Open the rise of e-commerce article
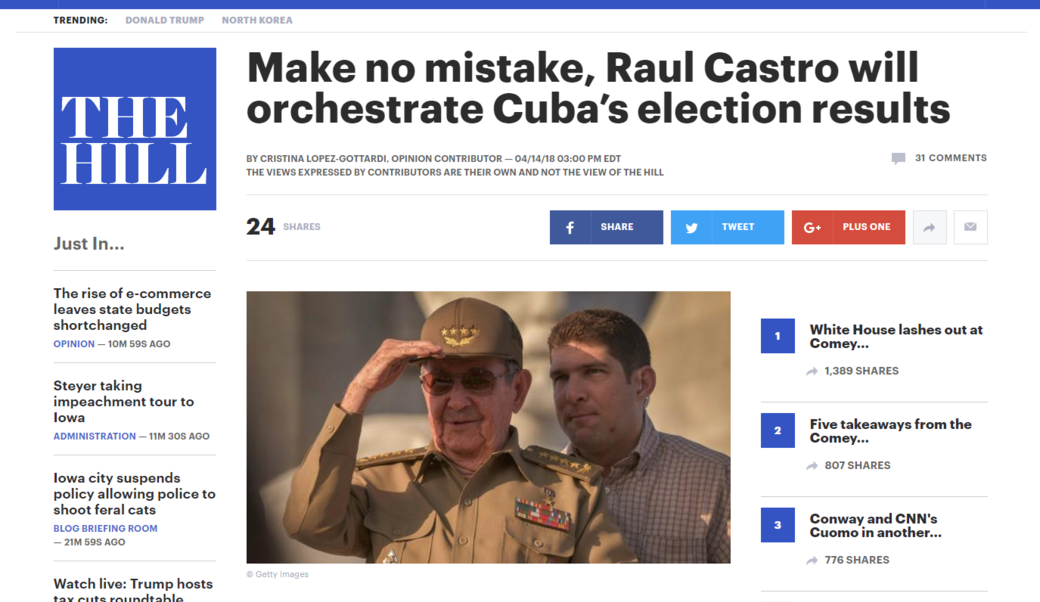1040x602 pixels. tap(133, 309)
